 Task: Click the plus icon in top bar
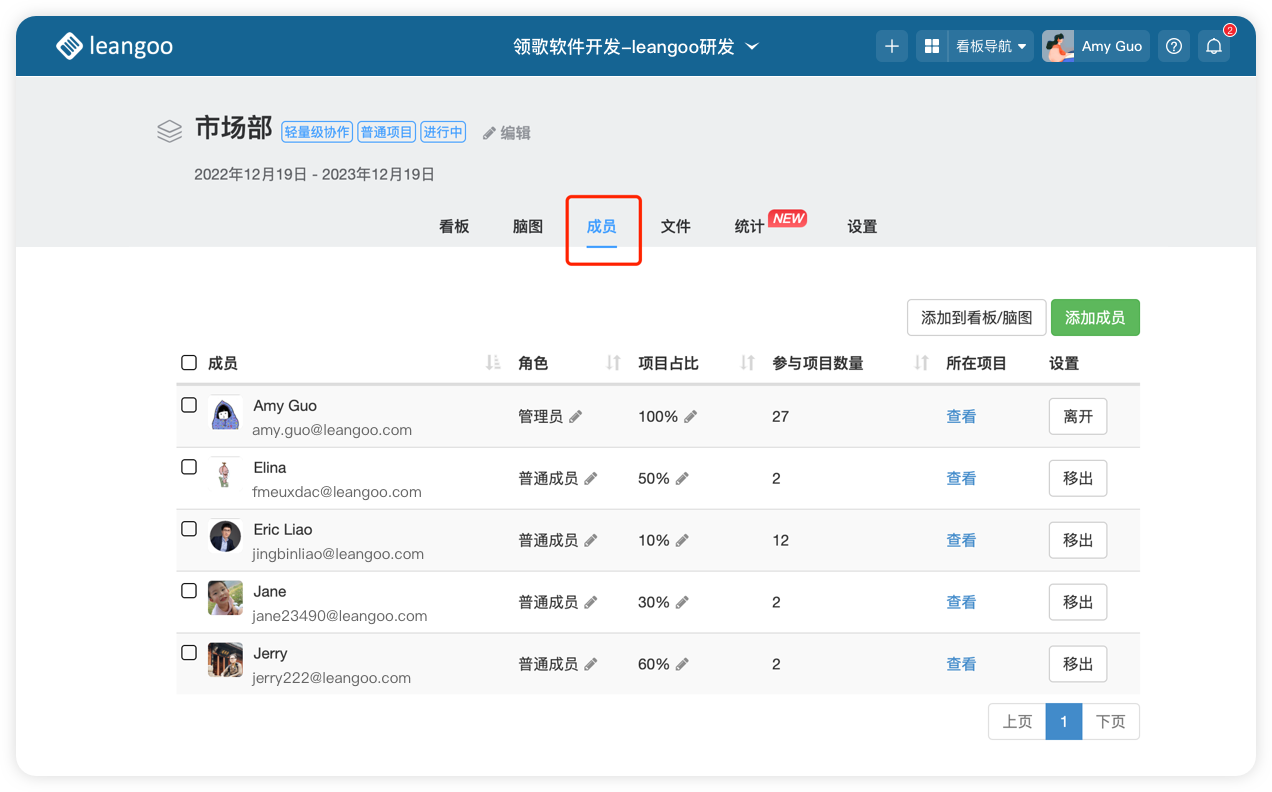point(892,46)
